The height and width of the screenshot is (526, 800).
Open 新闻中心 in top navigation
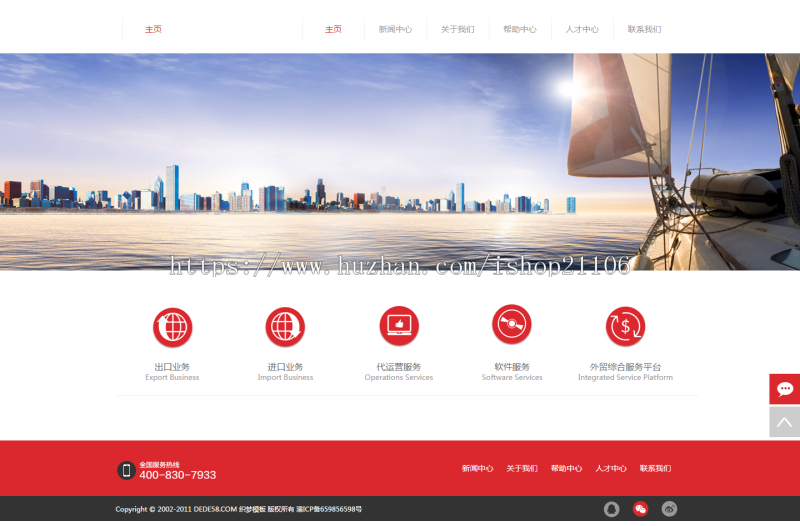click(395, 30)
